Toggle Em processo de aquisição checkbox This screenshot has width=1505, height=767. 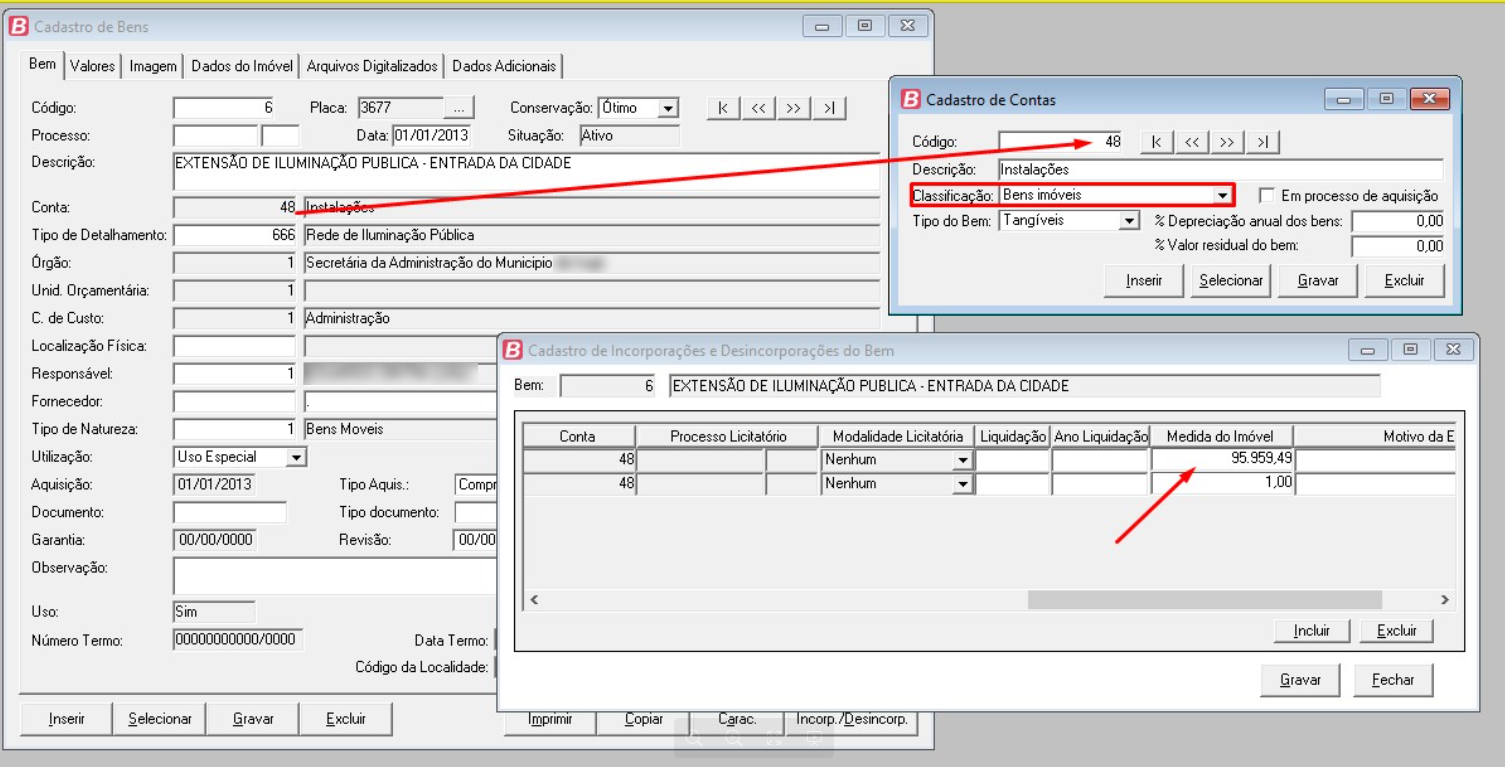(1267, 196)
